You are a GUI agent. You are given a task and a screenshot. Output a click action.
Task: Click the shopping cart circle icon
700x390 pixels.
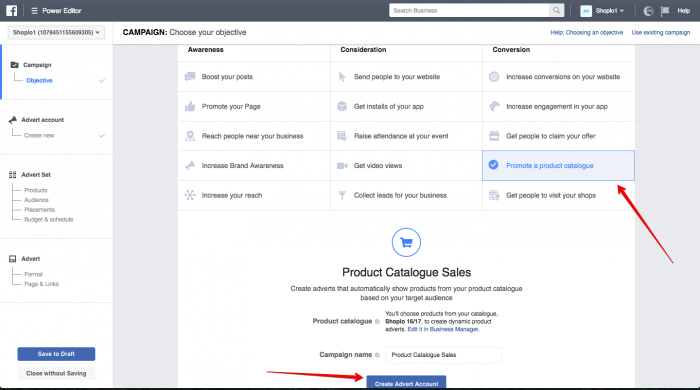click(406, 242)
